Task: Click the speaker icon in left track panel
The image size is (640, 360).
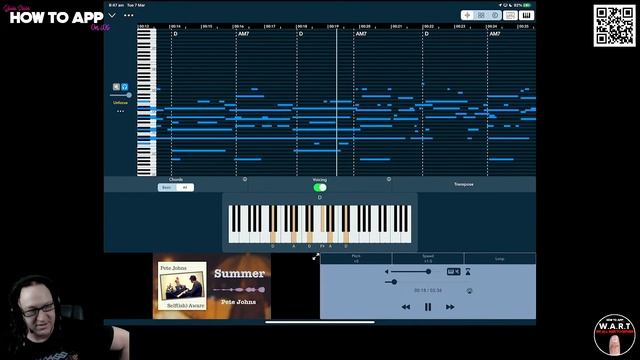Action: pyautogui.click(x=116, y=87)
